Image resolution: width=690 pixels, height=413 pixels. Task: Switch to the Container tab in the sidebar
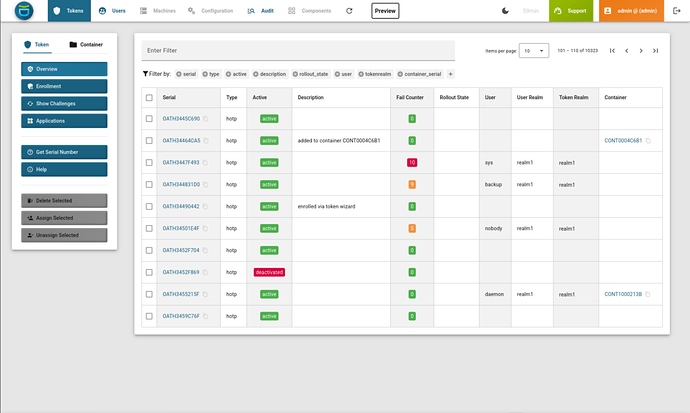click(85, 45)
